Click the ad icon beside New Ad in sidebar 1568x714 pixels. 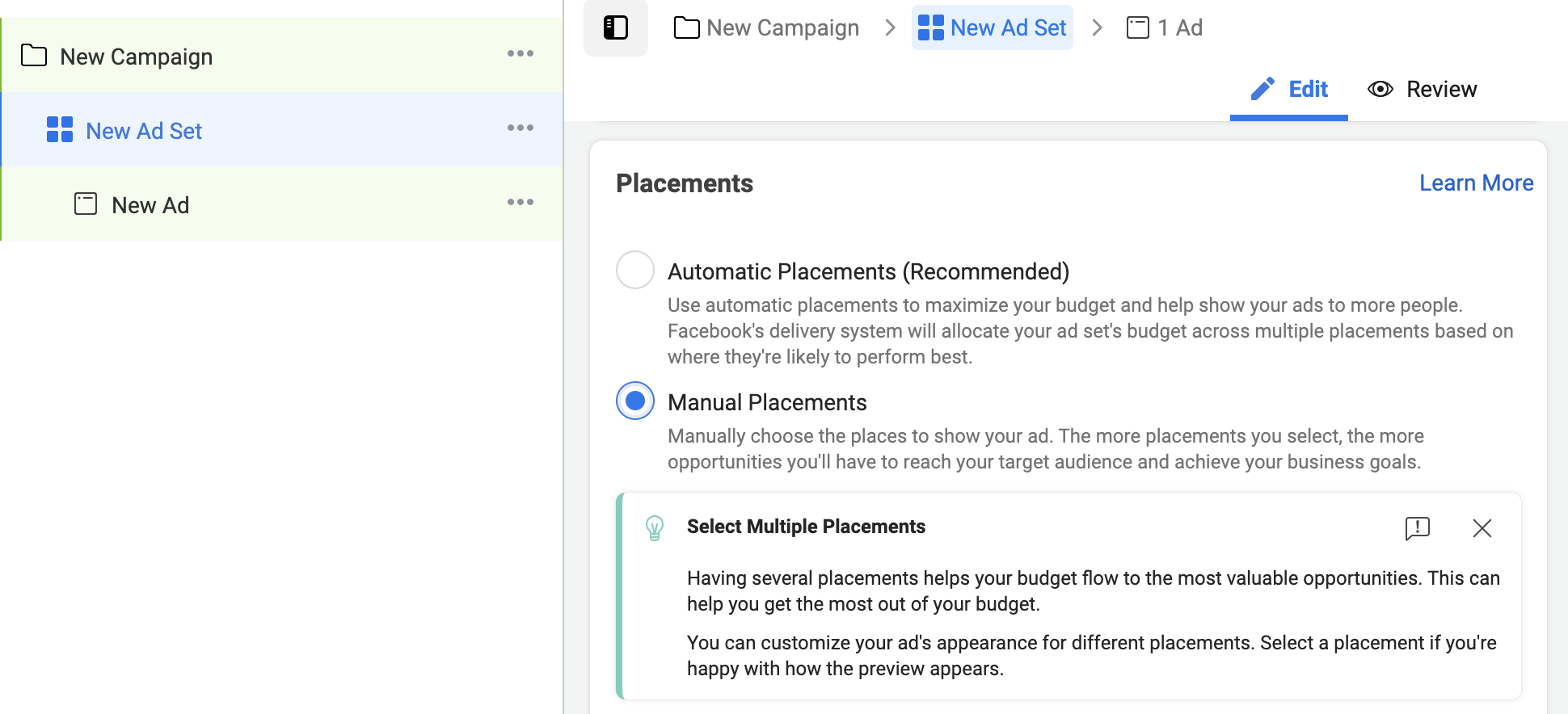tap(86, 204)
